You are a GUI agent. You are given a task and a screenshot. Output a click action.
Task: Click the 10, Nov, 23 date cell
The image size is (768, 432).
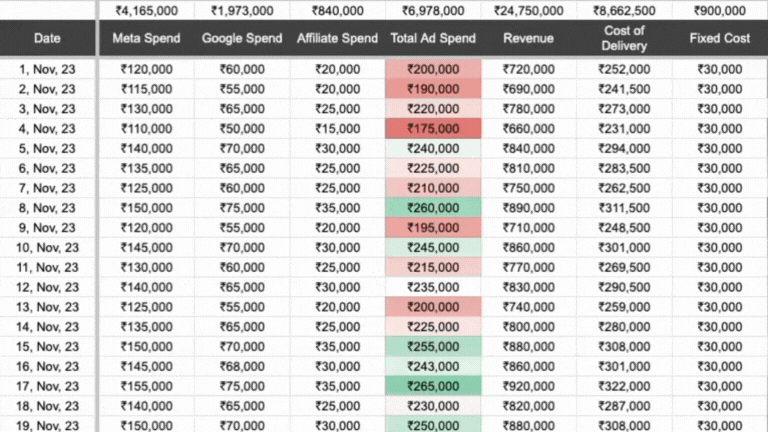click(x=47, y=248)
